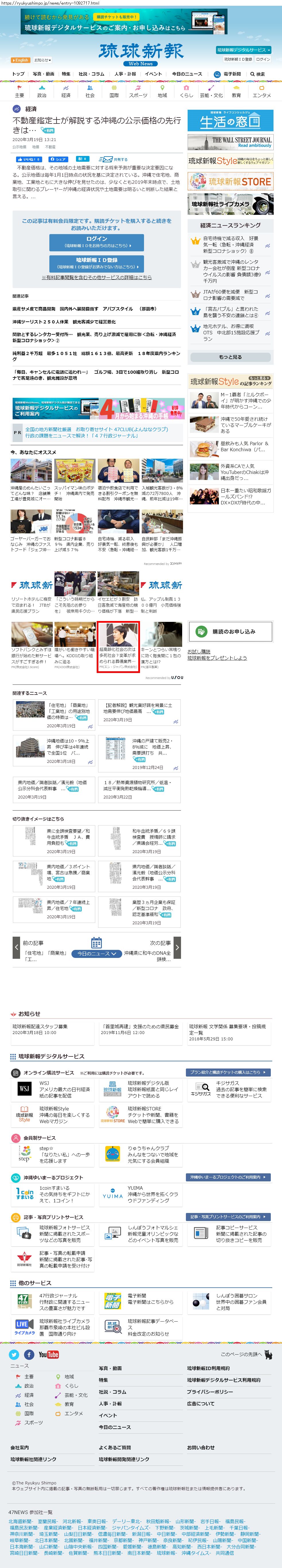The width and height of the screenshot is (282, 1568).
Task: Click the cat icon for page top
Action: click(267, 1354)
